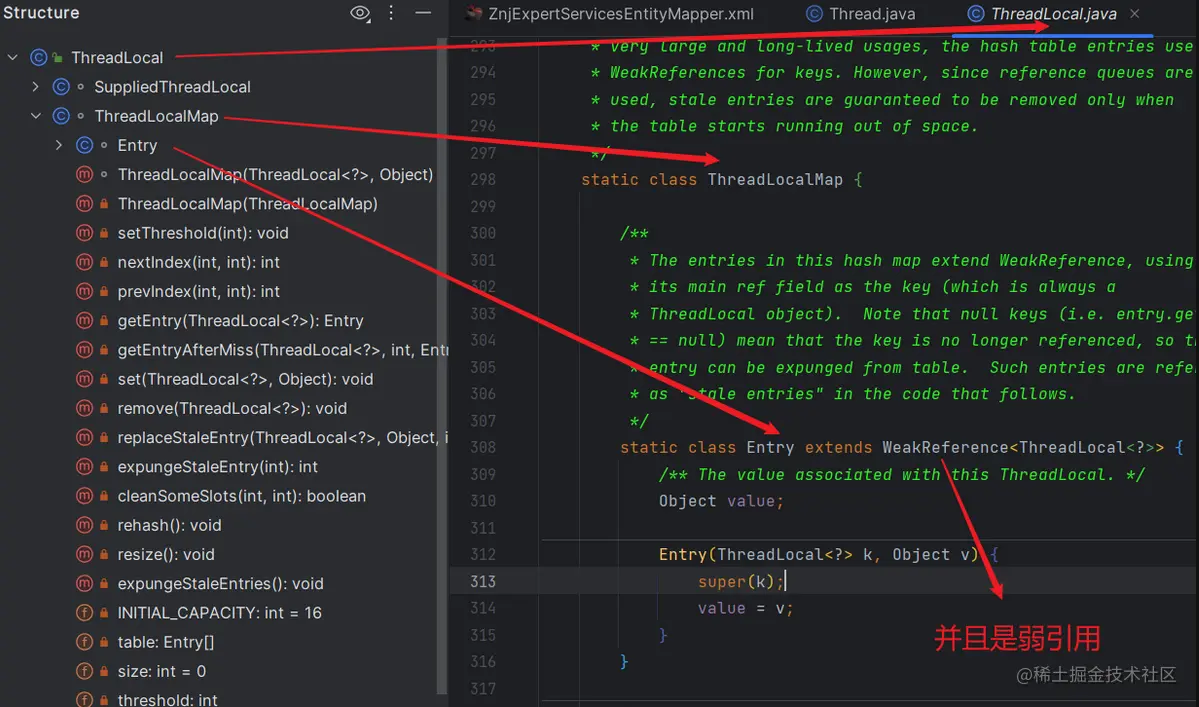Screen dimensions: 1199x707
Task: Select the SuppliedThreadLocal class icon
Action: tap(61, 86)
